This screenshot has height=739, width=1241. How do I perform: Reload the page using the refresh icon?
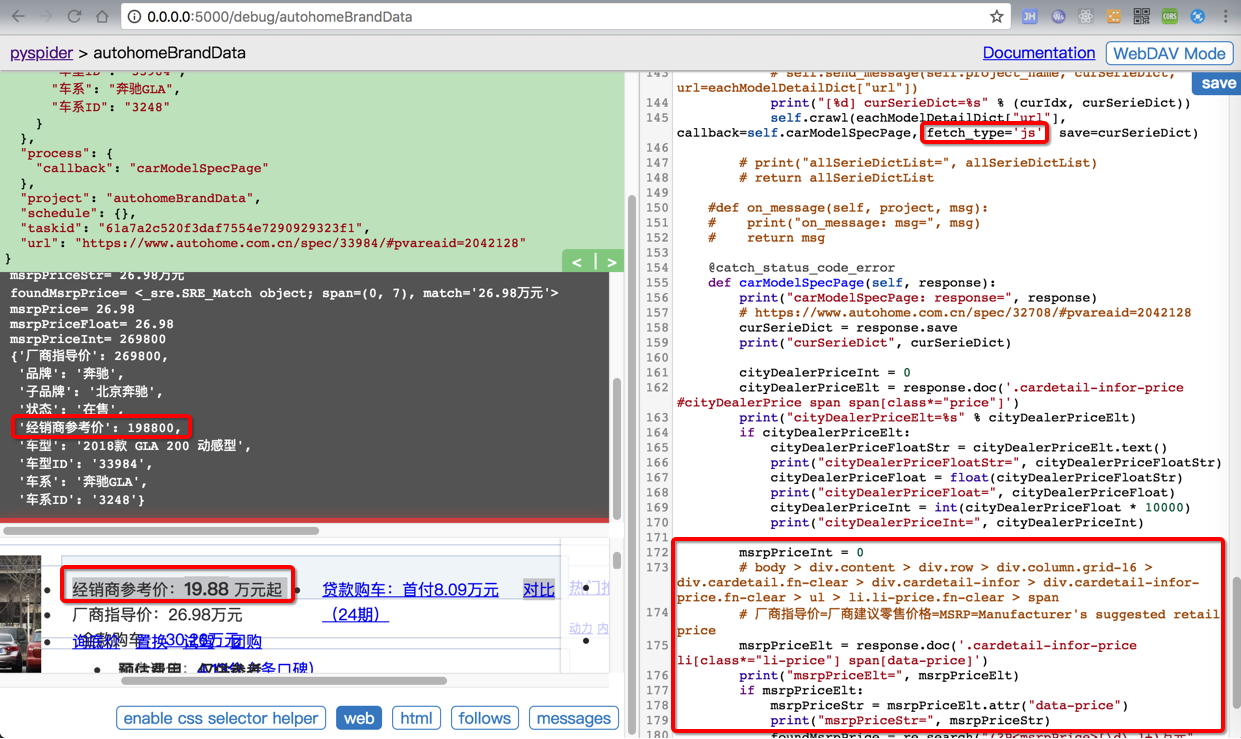pos(74,17)
